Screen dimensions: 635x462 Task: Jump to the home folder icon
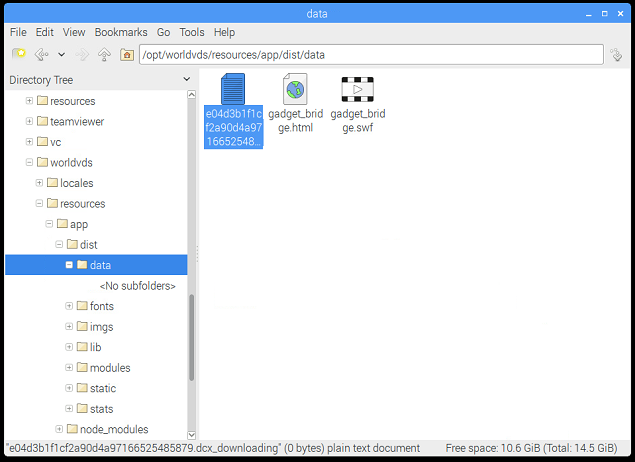point(127,54)
